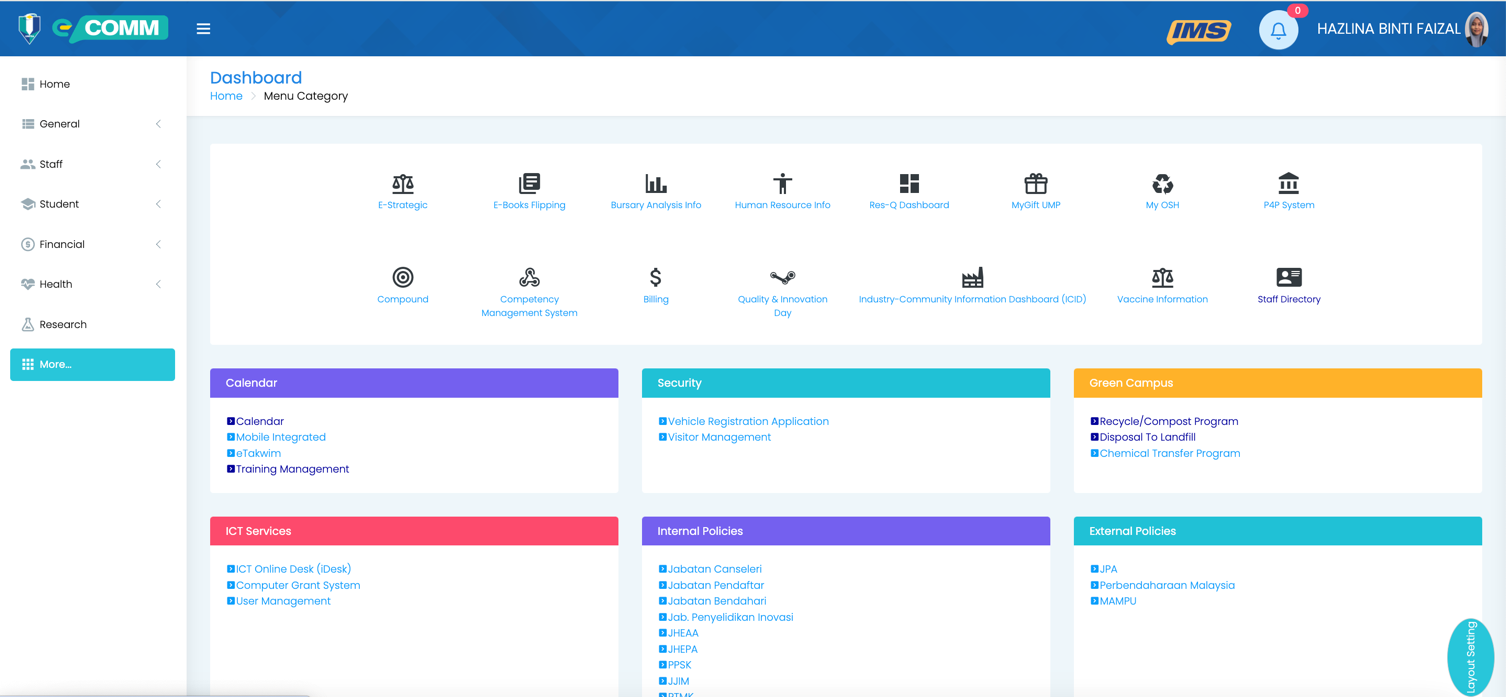Toggle the hamburger sidebar menu
The image size is (1506, 697).
coord(203,29)
